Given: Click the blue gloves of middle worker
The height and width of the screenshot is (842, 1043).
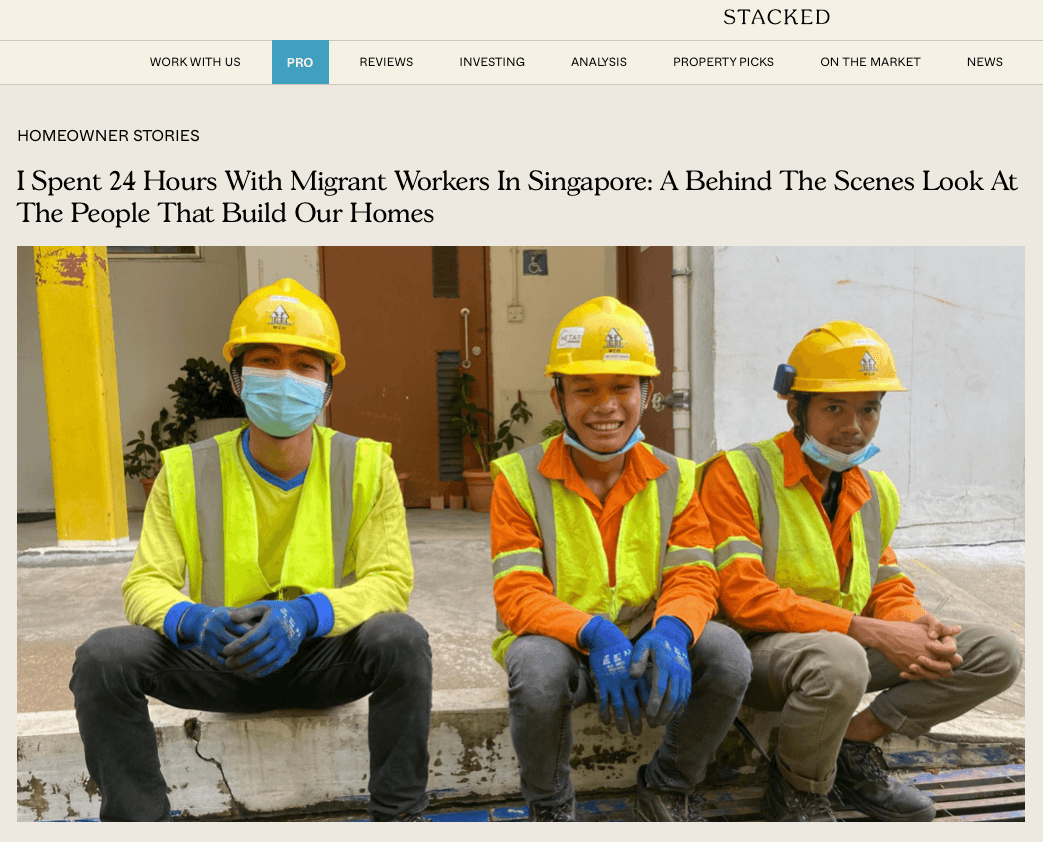Looking at the screenshot, I should (637, 670).
